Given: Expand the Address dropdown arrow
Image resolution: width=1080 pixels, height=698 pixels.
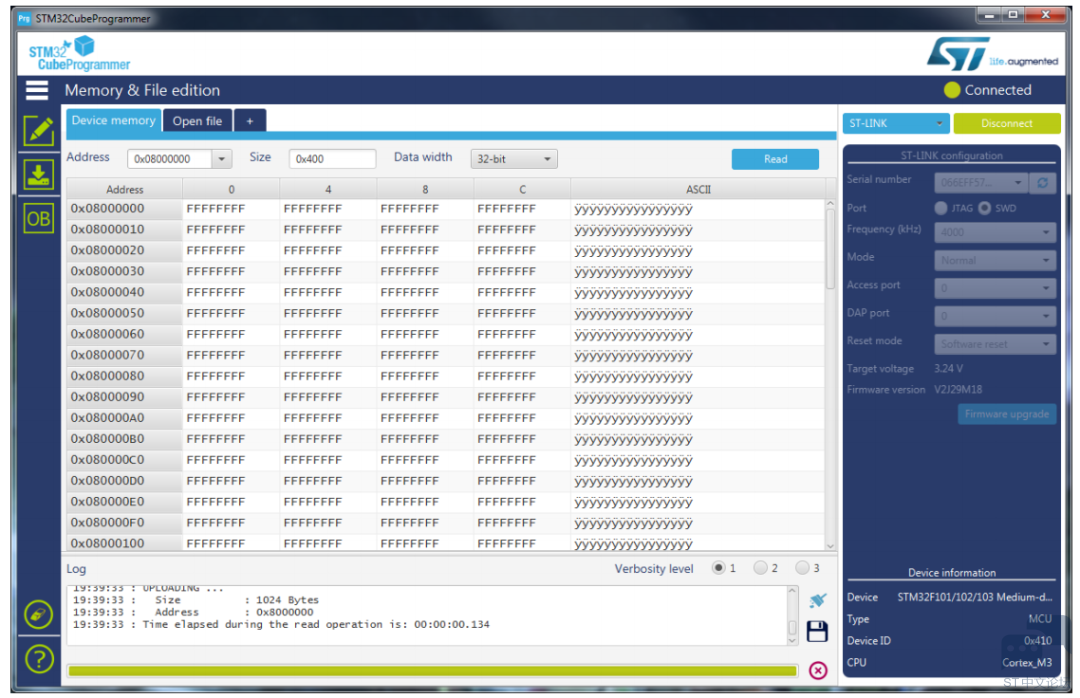Looking at the screenshot, I should 222,159.
